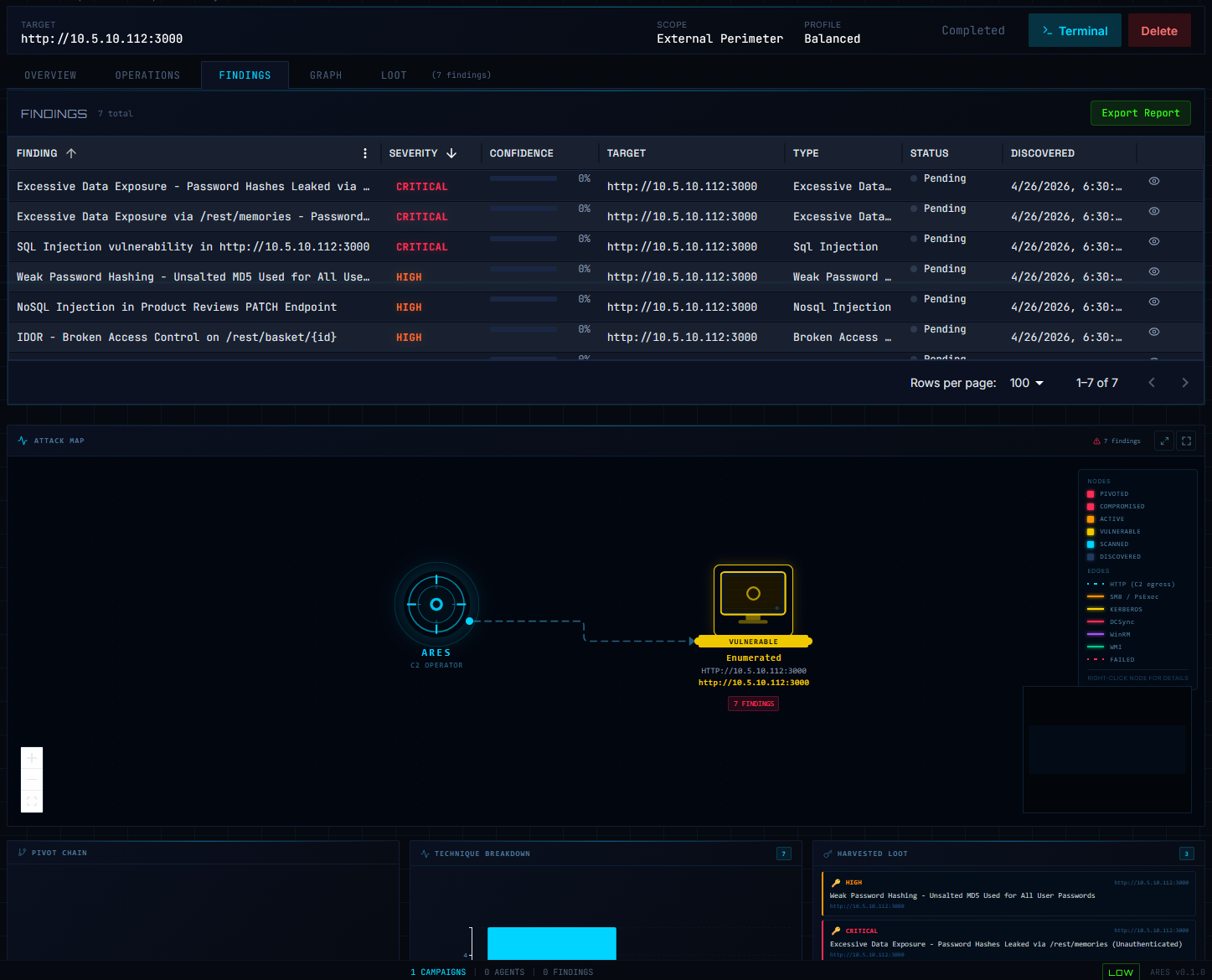Click the key icon on the CRITICAL loot card

tap(836, 931)
